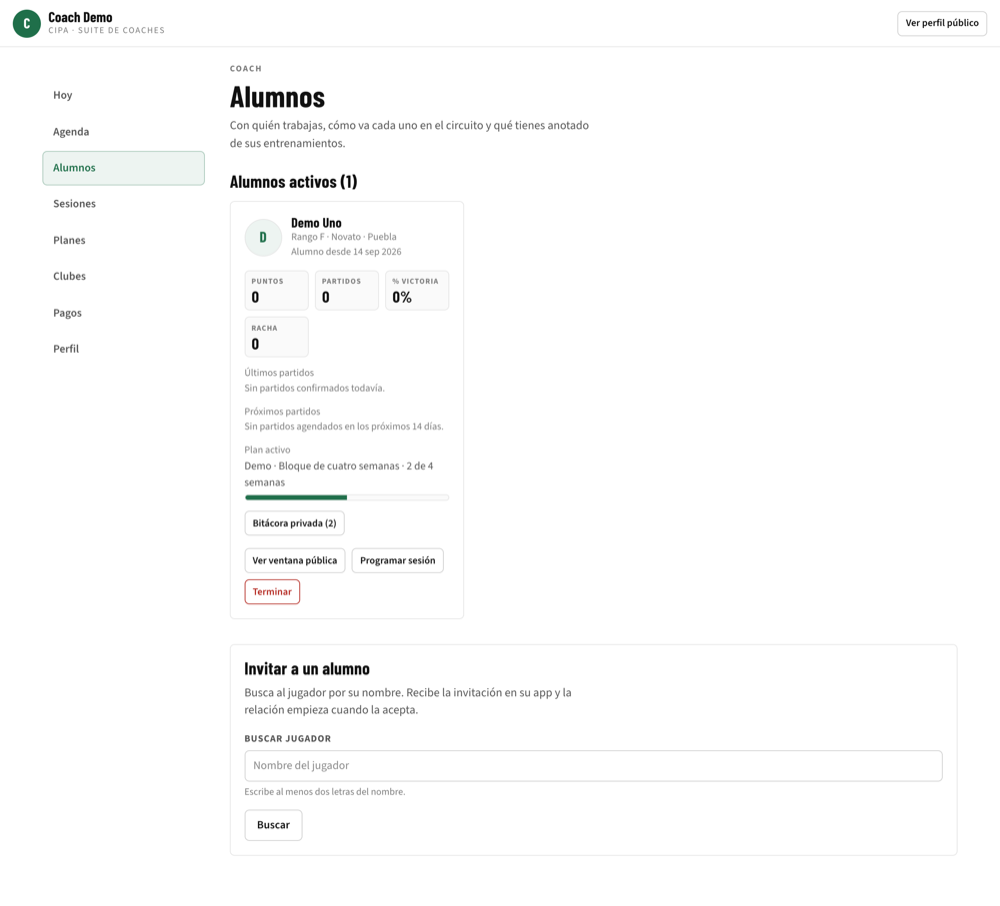Click Ver ventana pública button
The image size is (1000, 906).
[295, 560]
